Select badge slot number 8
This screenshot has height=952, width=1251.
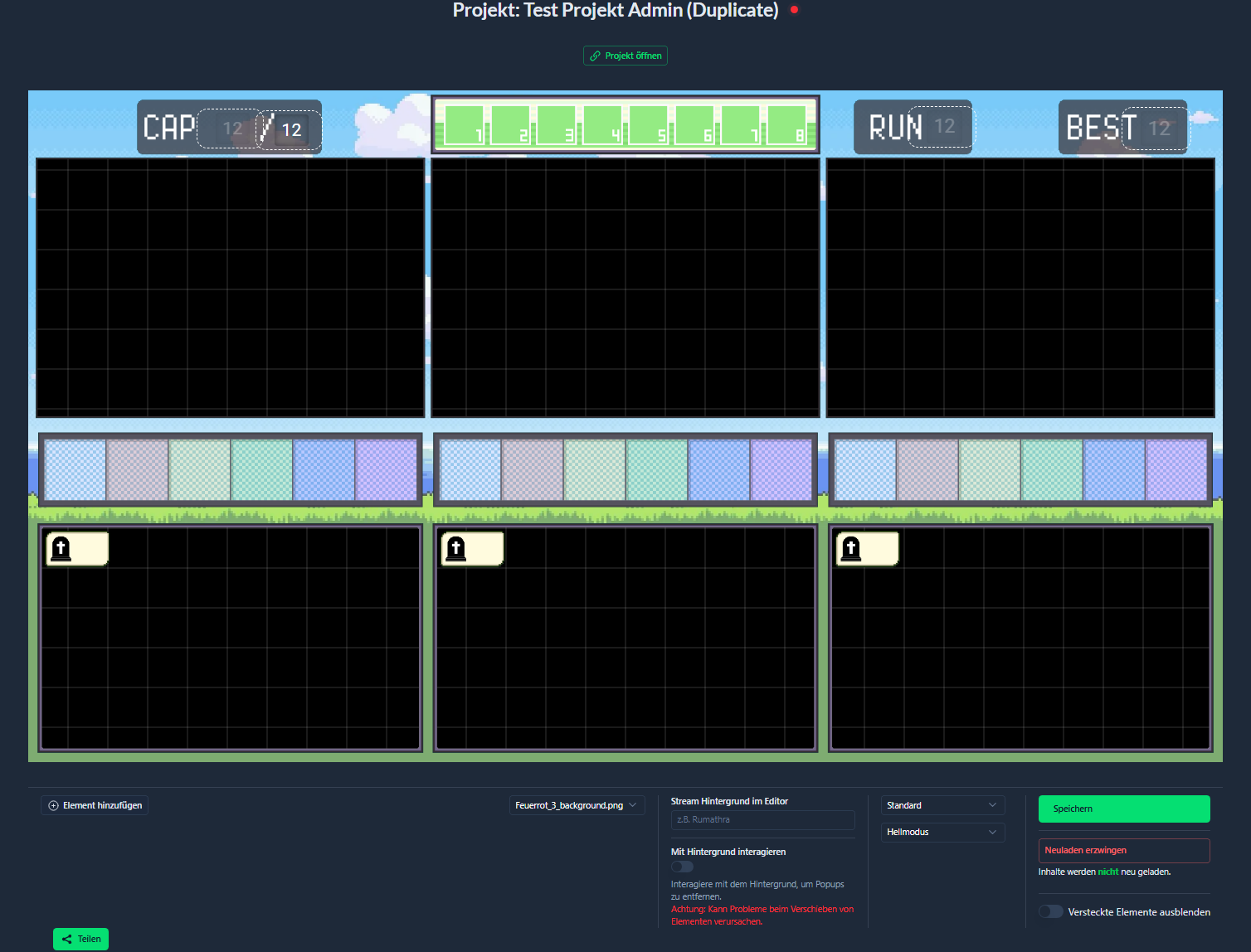(x=786, y=125)
